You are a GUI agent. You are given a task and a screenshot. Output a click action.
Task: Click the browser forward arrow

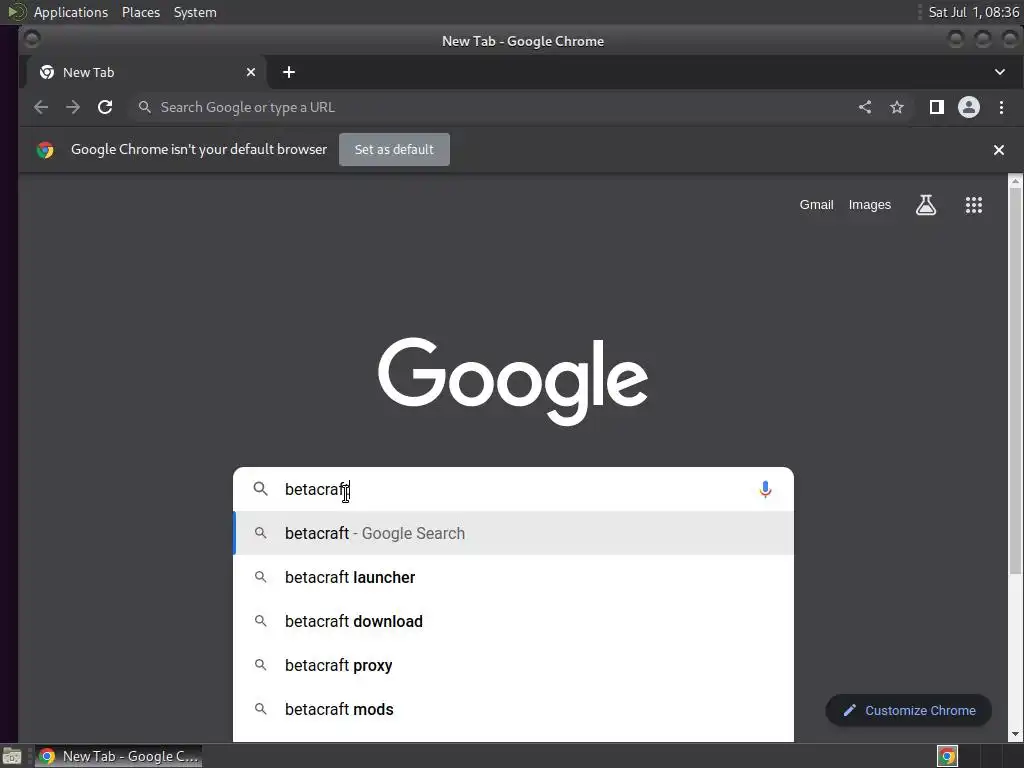click(72, 107)
